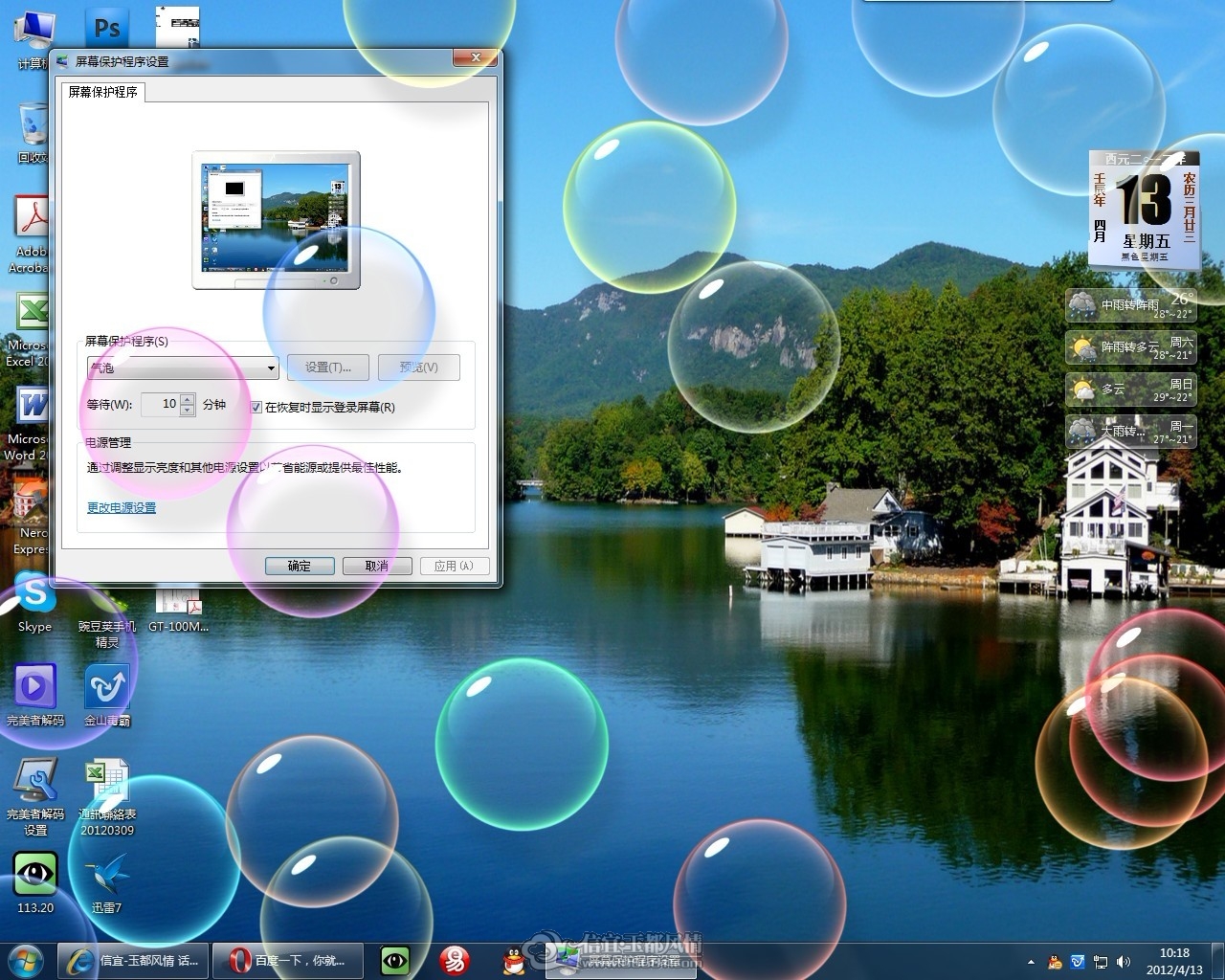Select the 屏幕保护程序 tab

(x=103, y=92)
